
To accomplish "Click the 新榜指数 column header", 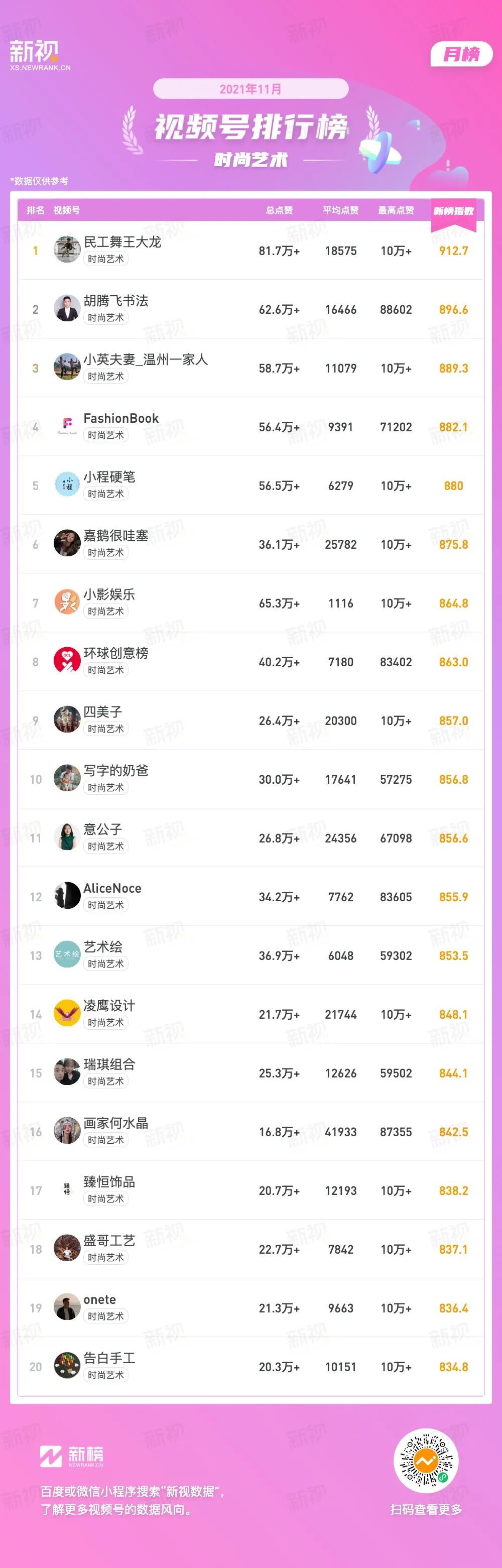I will (x=453, y=211).
